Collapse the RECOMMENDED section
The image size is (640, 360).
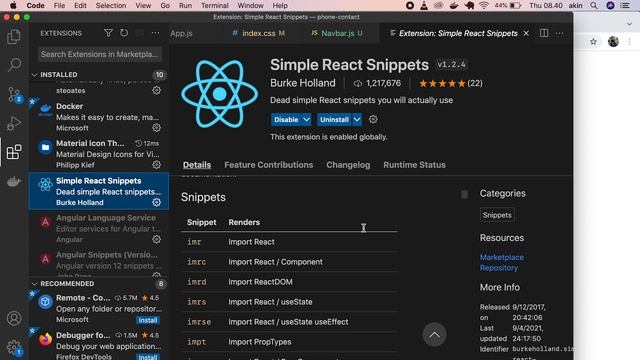click(x=35, y=284)
